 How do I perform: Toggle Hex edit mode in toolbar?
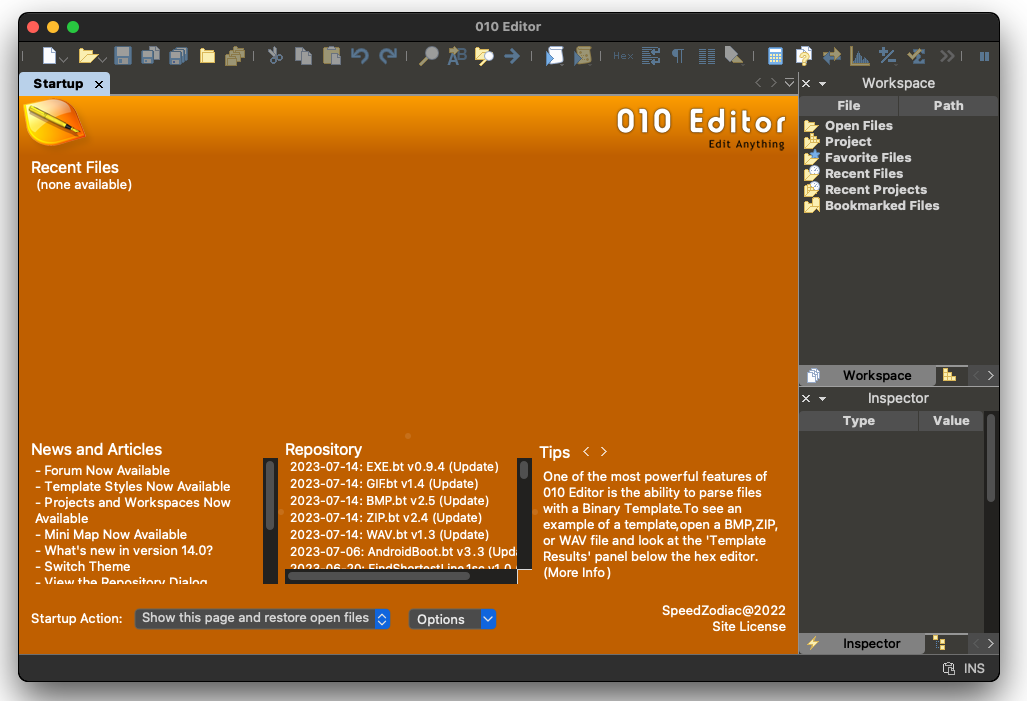[622, 56]
